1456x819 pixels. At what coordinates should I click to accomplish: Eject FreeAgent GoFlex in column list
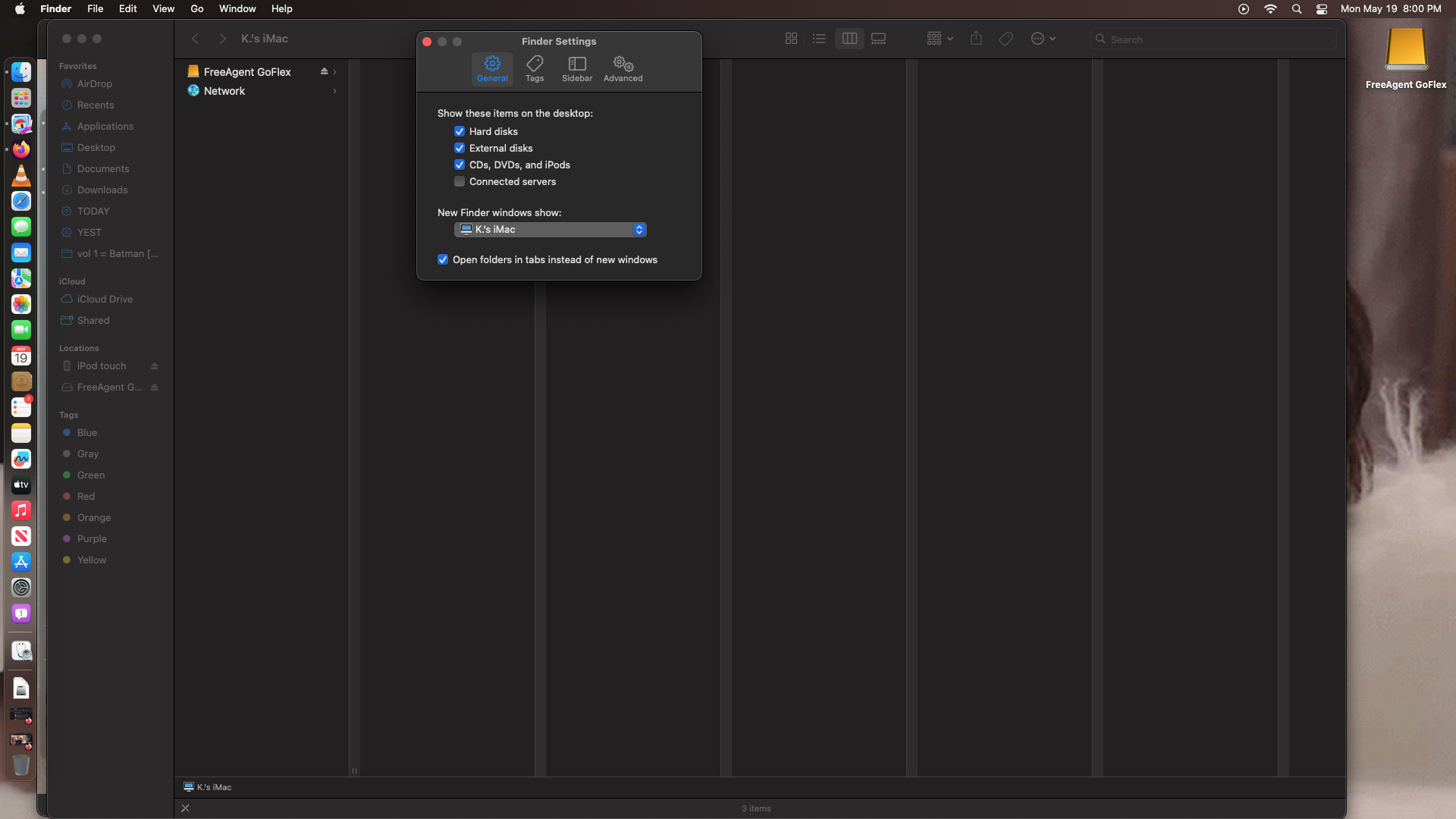click(324, 71)
